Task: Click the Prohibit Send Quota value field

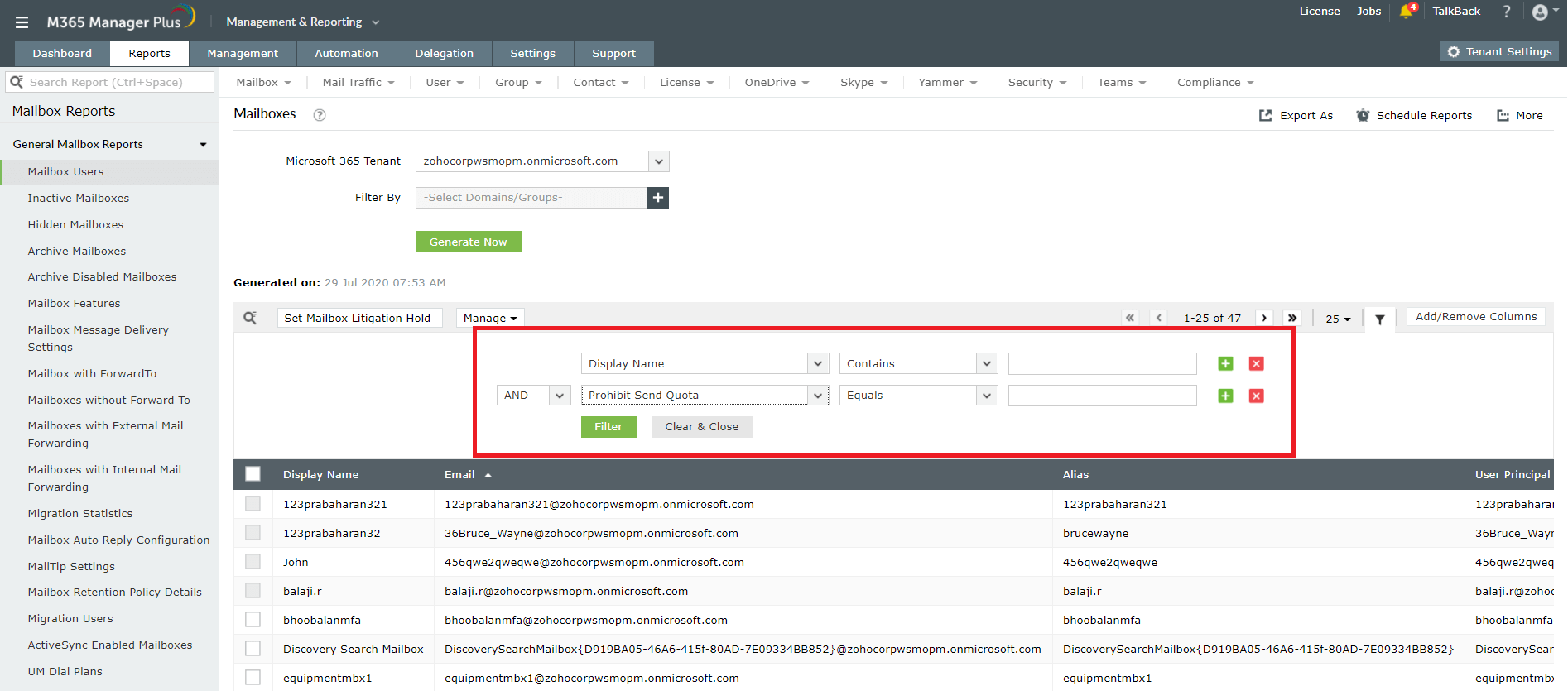Action: point(1103,396)
